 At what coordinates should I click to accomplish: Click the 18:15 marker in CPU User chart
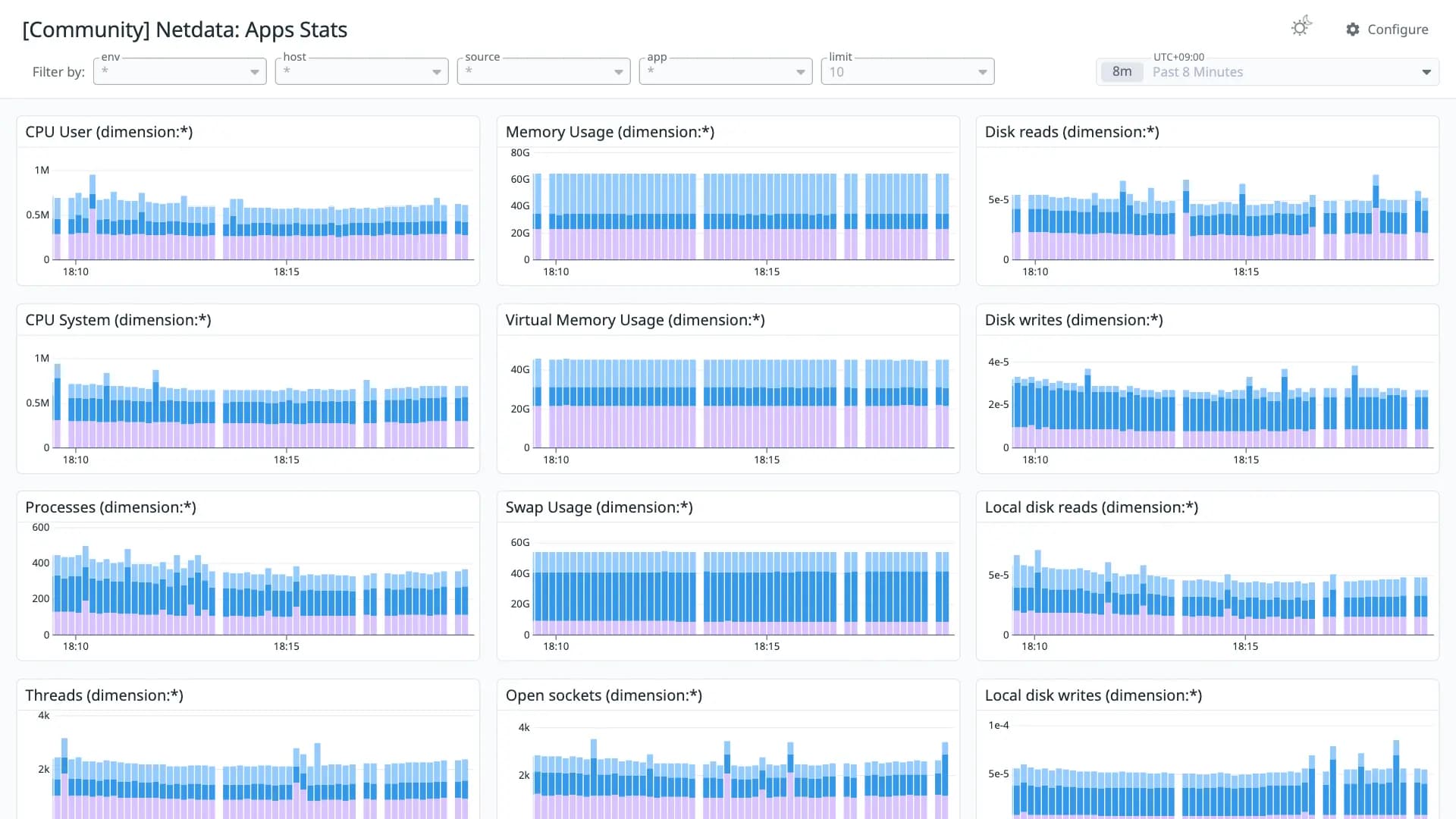tap(287, 271)
